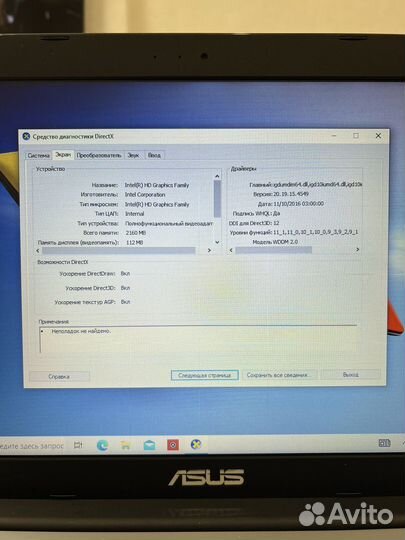Click the Справка button
This screenshot has height=540, width=405.
tap(59, 376)
